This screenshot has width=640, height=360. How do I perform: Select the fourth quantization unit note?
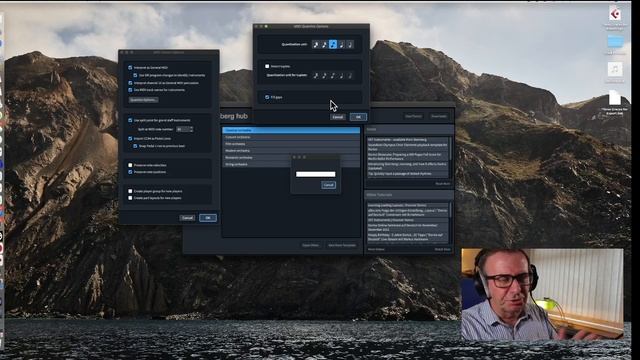click(x=342, y=44)
